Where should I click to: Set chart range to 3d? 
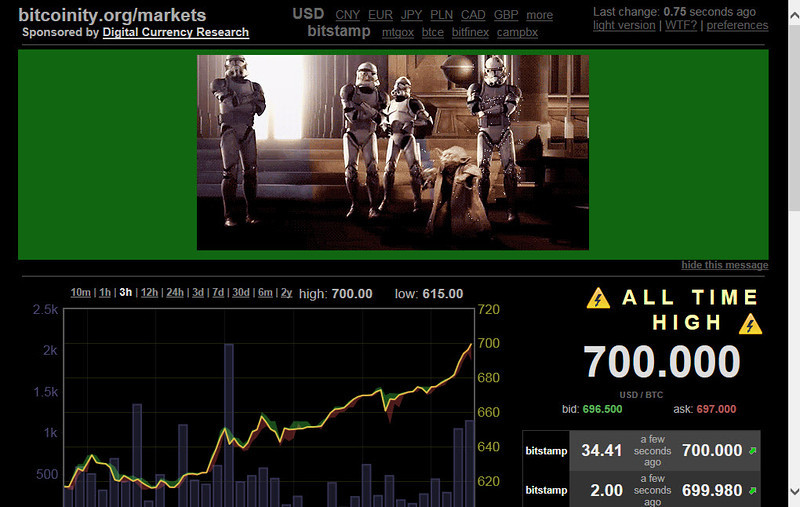(x=198, y=292)
